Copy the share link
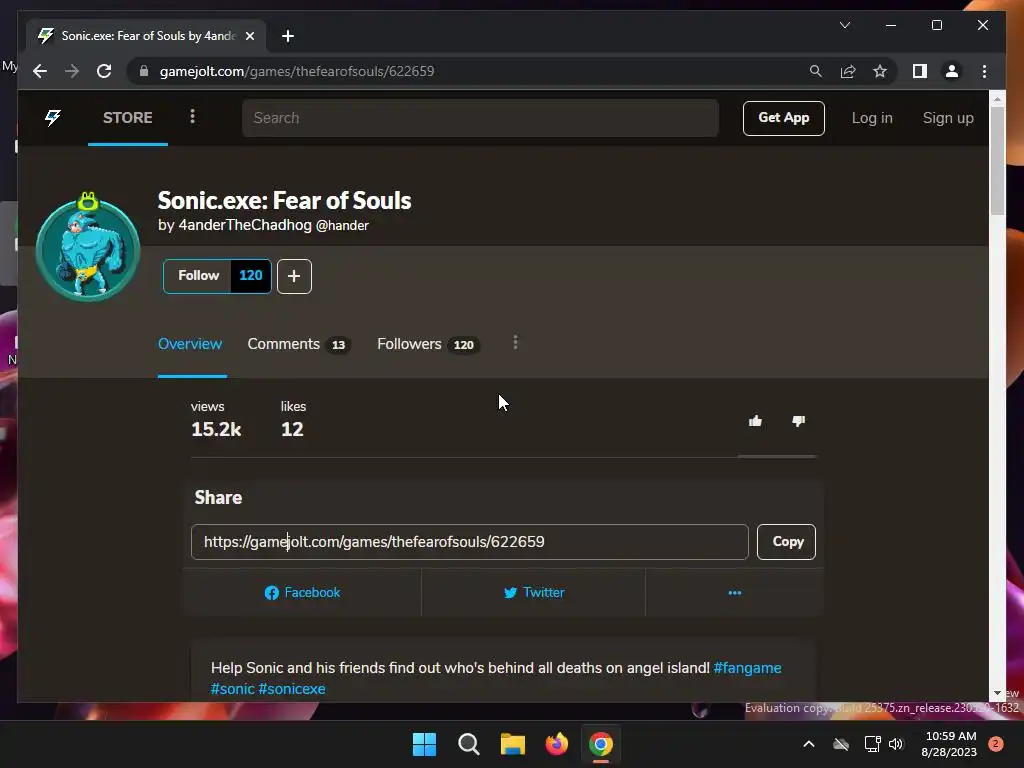Image resolution: width=1024 pixels, height=768 pixels. pyautogui.click(x=786, y=541)
